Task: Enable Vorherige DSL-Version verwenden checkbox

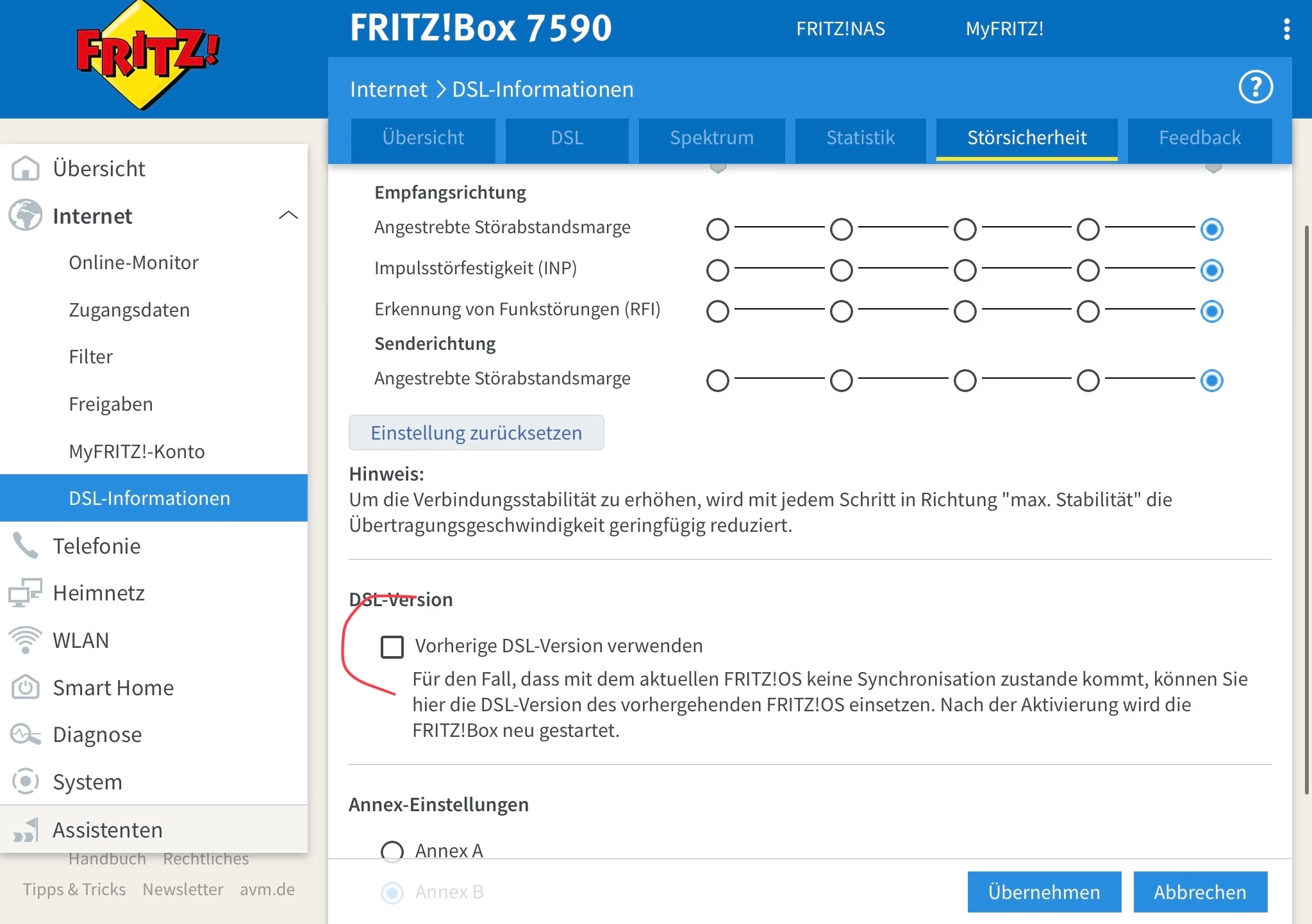Action: [x=392, y=647]
